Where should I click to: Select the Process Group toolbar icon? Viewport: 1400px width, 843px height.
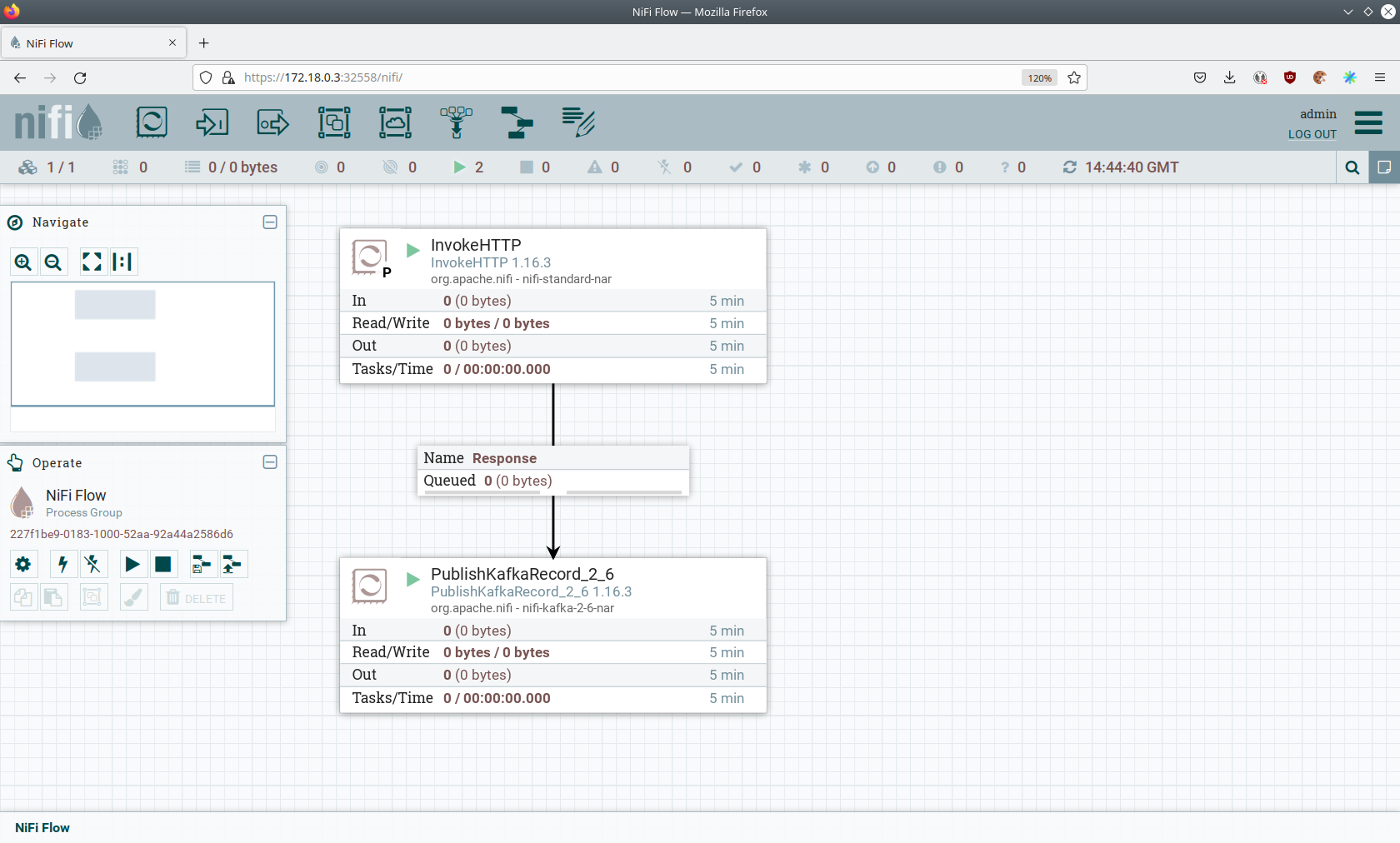pos(334,122)
